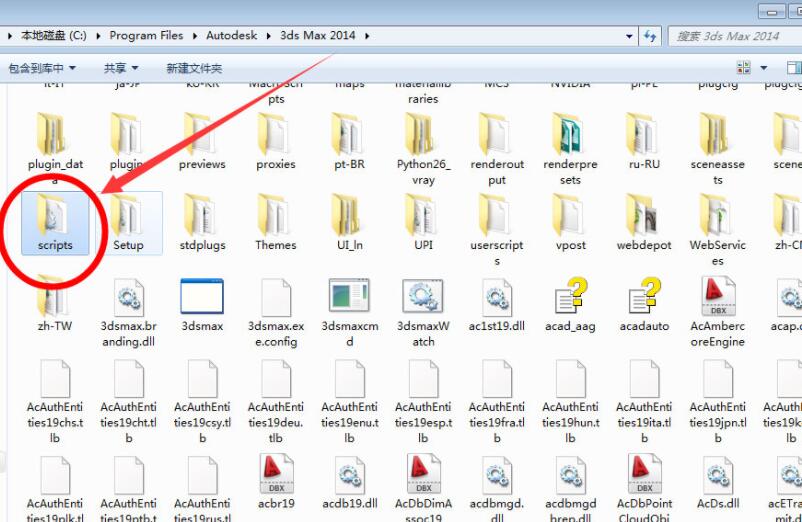This screenshot has width=802, height=522.
Task: Click the 新建文件夹 button
Action: click(194, 68)
